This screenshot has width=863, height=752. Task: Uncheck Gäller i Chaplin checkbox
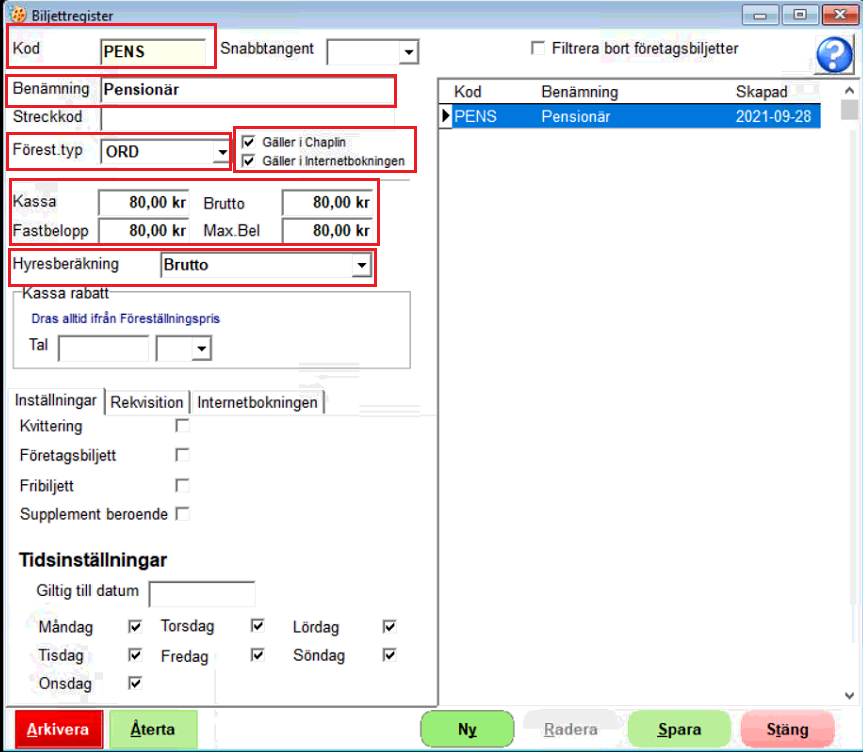point(248,142)
